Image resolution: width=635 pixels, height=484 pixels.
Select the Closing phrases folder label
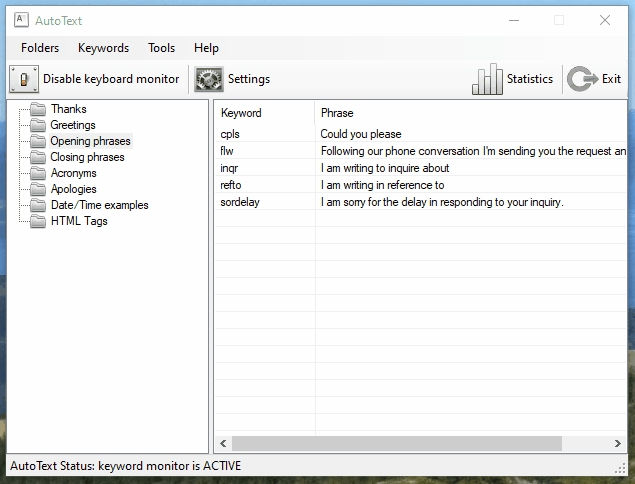coord(87,157)
